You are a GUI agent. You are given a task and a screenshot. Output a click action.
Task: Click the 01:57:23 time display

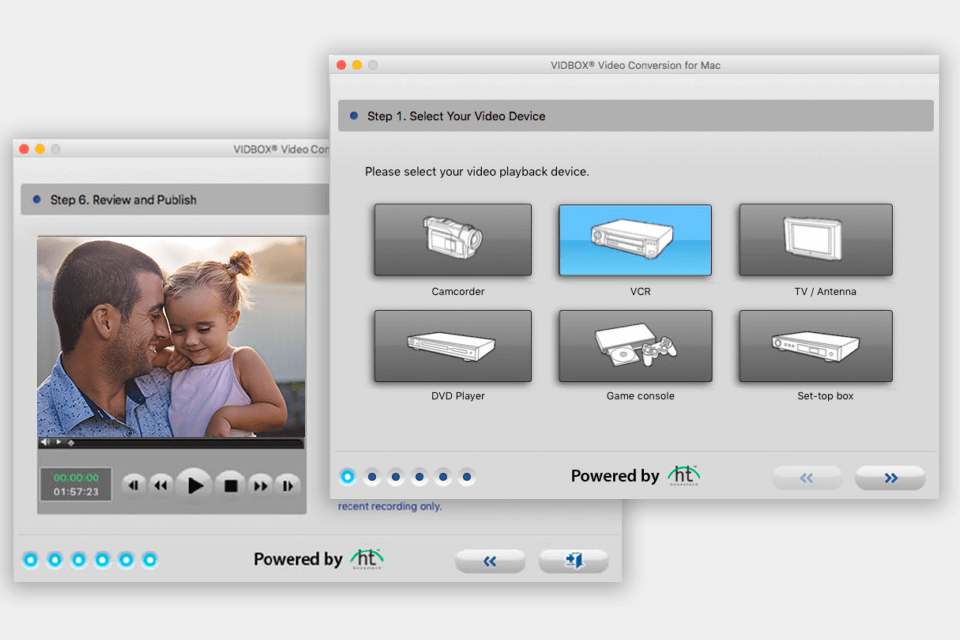tap(76, 492)
